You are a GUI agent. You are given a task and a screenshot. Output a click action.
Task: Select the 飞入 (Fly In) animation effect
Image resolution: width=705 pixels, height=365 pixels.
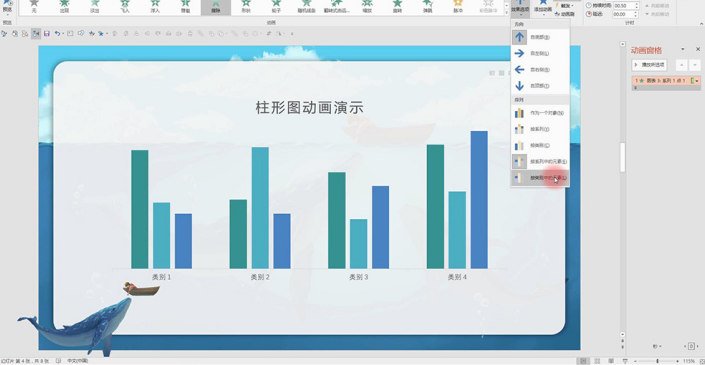click(x=125, y=7)
